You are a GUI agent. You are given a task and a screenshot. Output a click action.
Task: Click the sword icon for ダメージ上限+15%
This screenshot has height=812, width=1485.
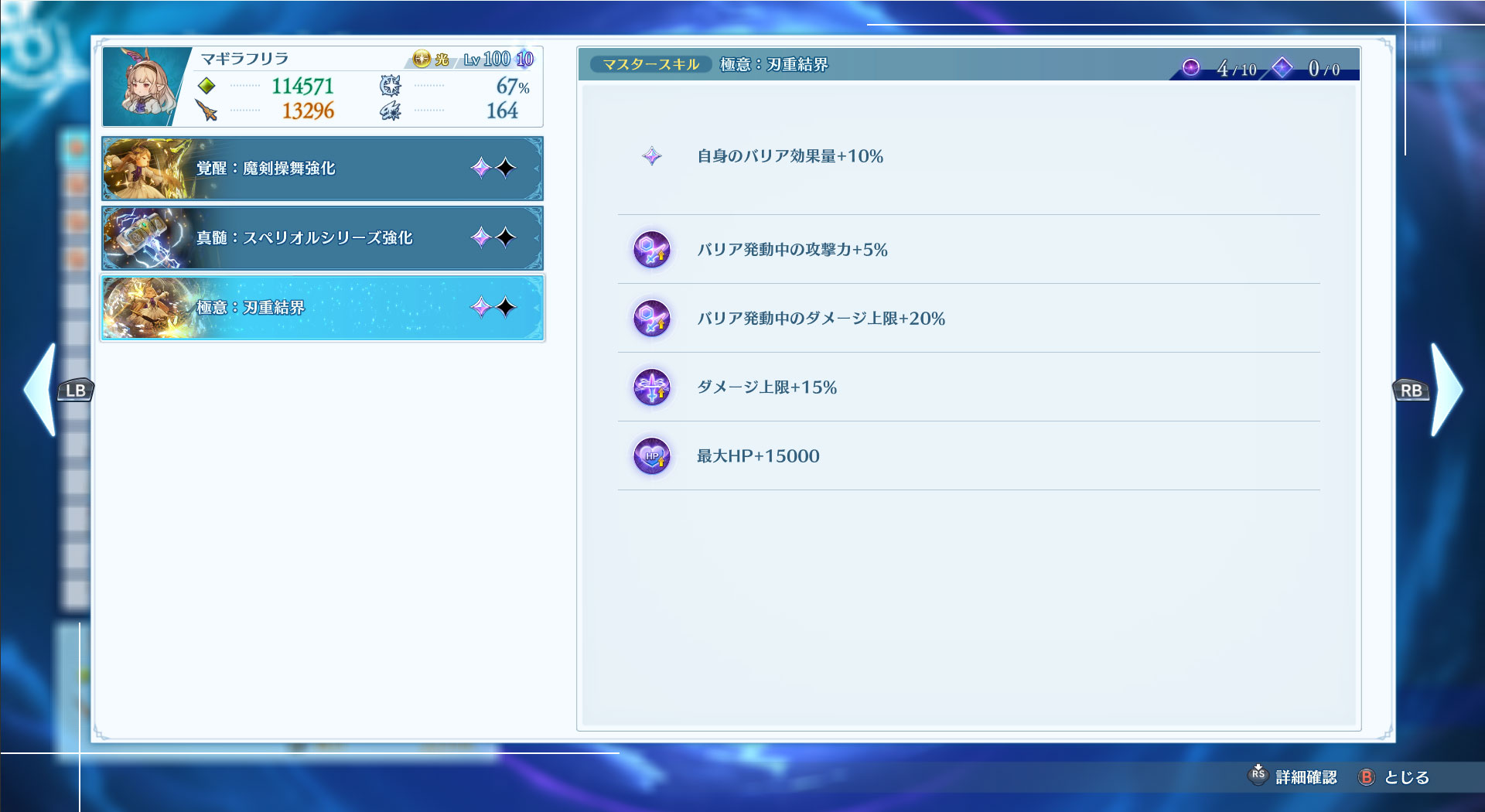click(652, 387)
